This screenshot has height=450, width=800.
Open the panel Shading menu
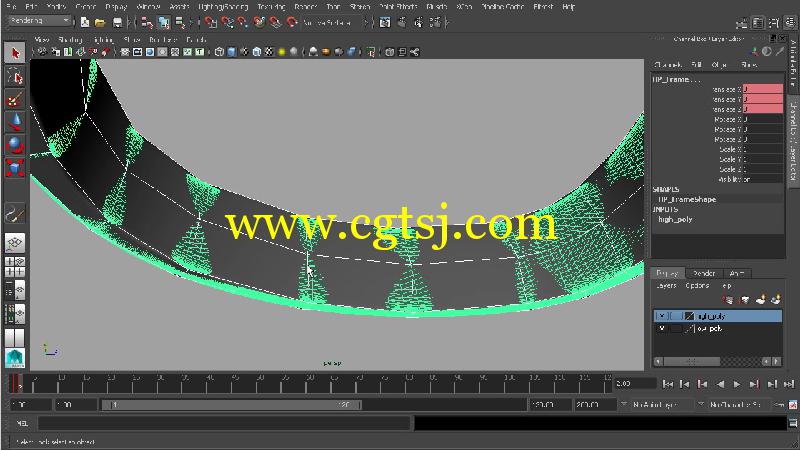tap(70, 39)
